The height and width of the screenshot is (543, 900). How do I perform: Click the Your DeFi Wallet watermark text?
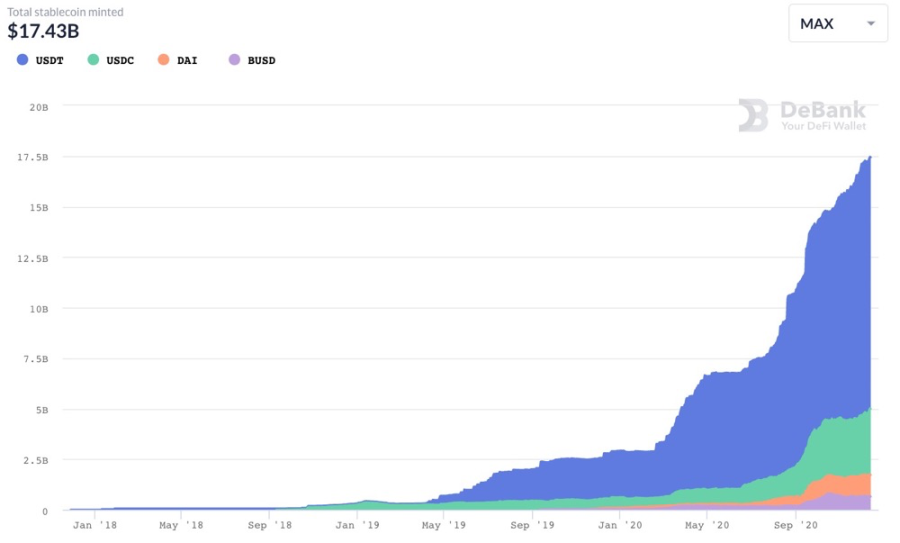tap(824, 126)
